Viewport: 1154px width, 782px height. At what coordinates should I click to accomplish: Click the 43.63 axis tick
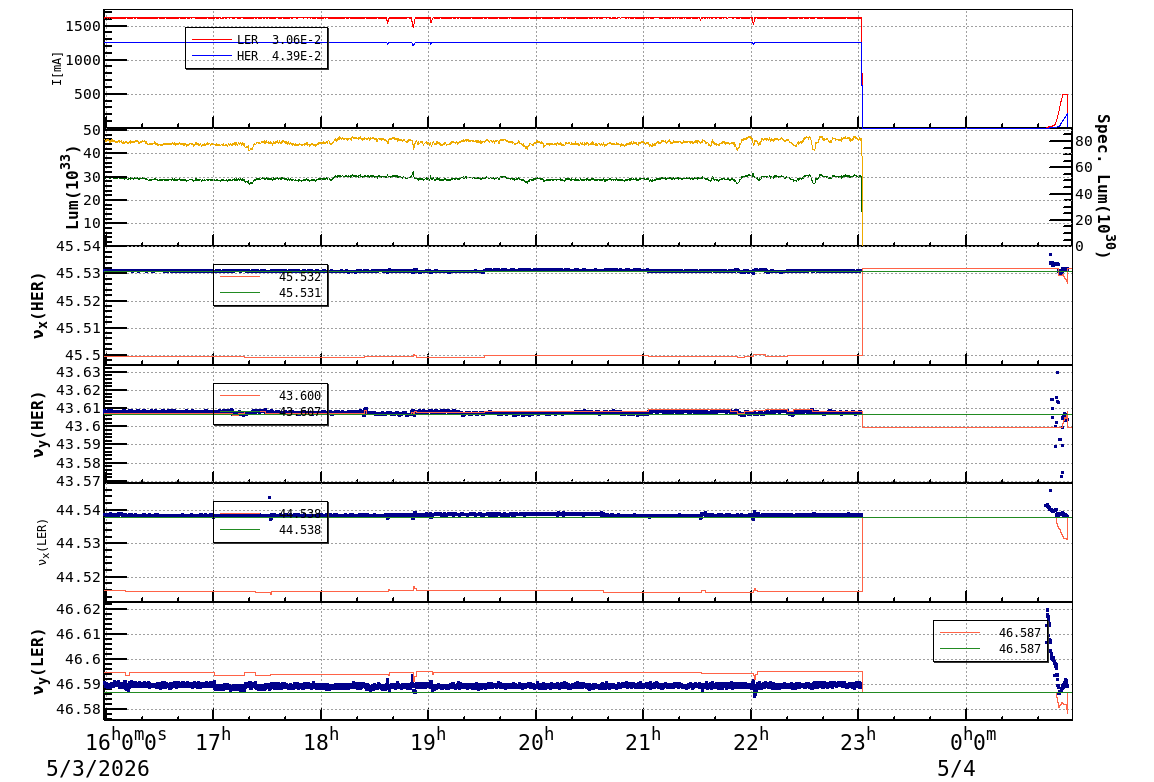tap(78, 372)
